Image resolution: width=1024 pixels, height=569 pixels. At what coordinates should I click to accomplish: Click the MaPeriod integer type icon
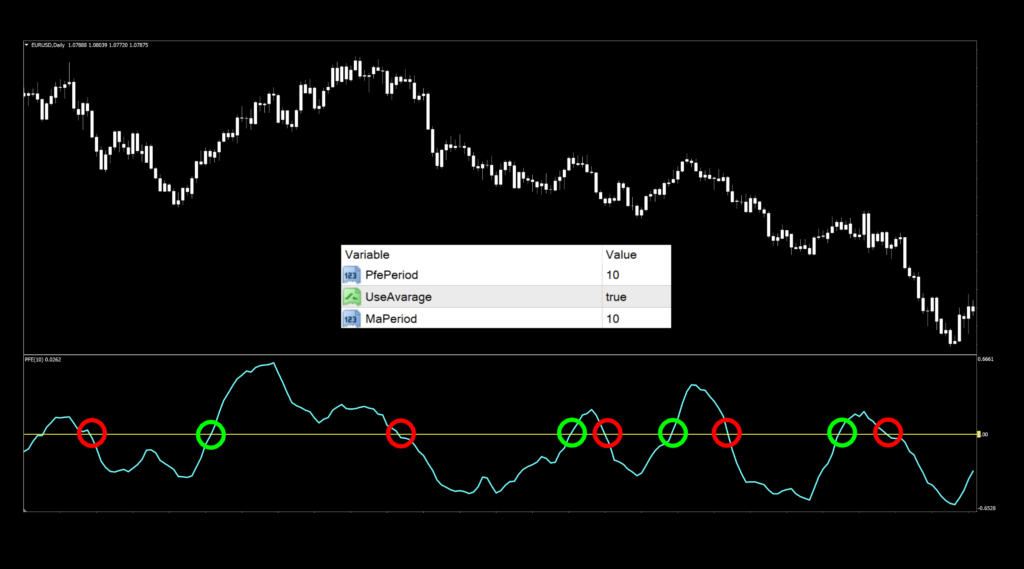pyautogui.click(x=350, y=318)
